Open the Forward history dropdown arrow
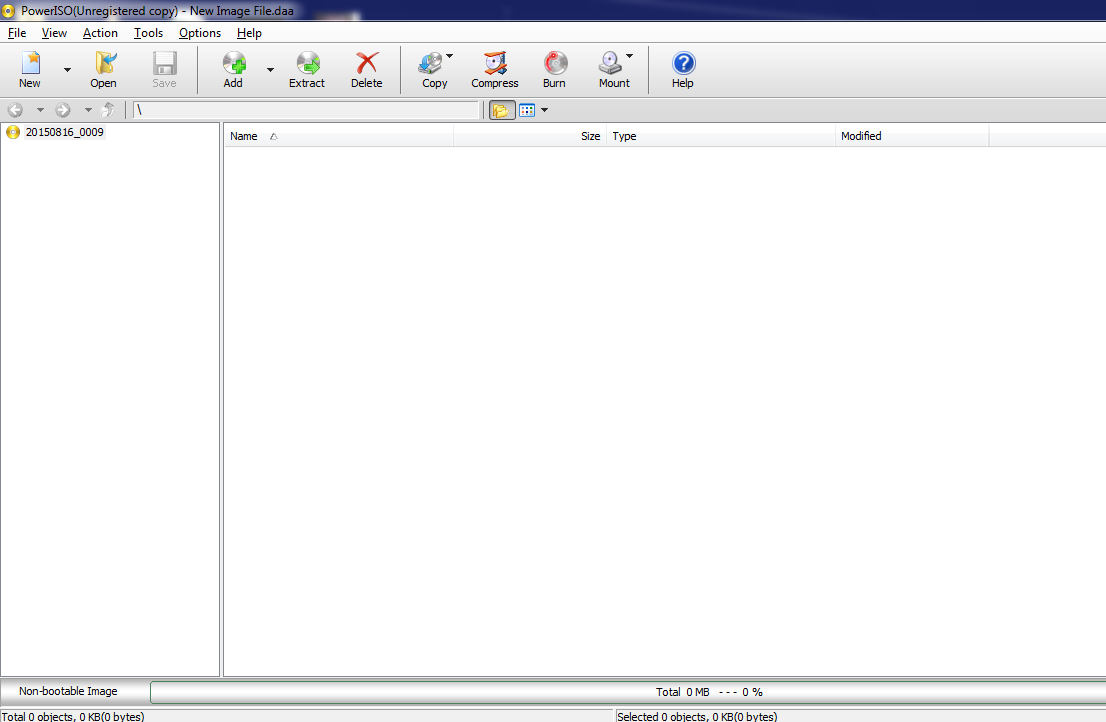 pos(88,110)
